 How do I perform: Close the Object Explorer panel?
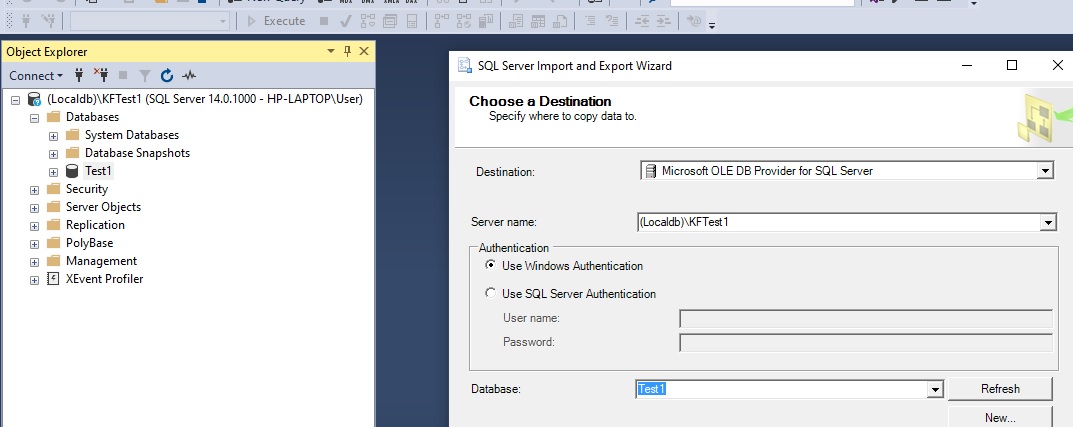(x=364, y=51)
